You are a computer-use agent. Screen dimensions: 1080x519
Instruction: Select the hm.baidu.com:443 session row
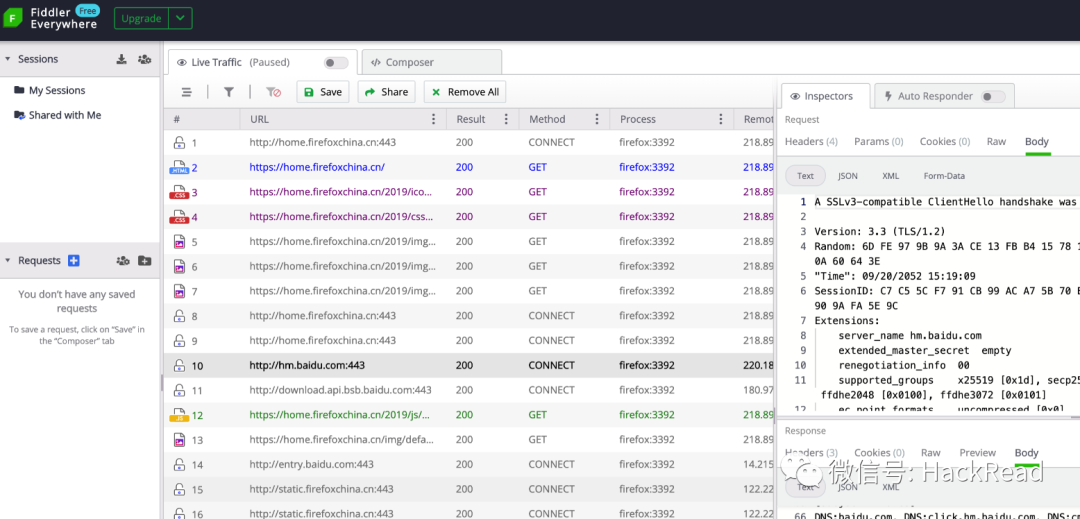click(307, 366)
